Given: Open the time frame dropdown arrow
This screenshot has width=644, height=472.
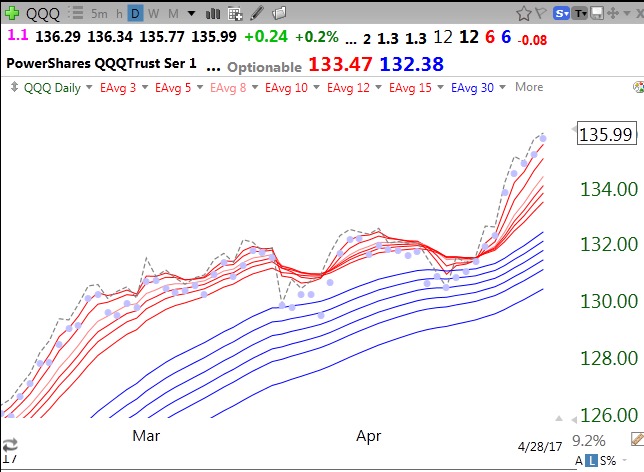Looking at the screenshot, I should point(191,14).
